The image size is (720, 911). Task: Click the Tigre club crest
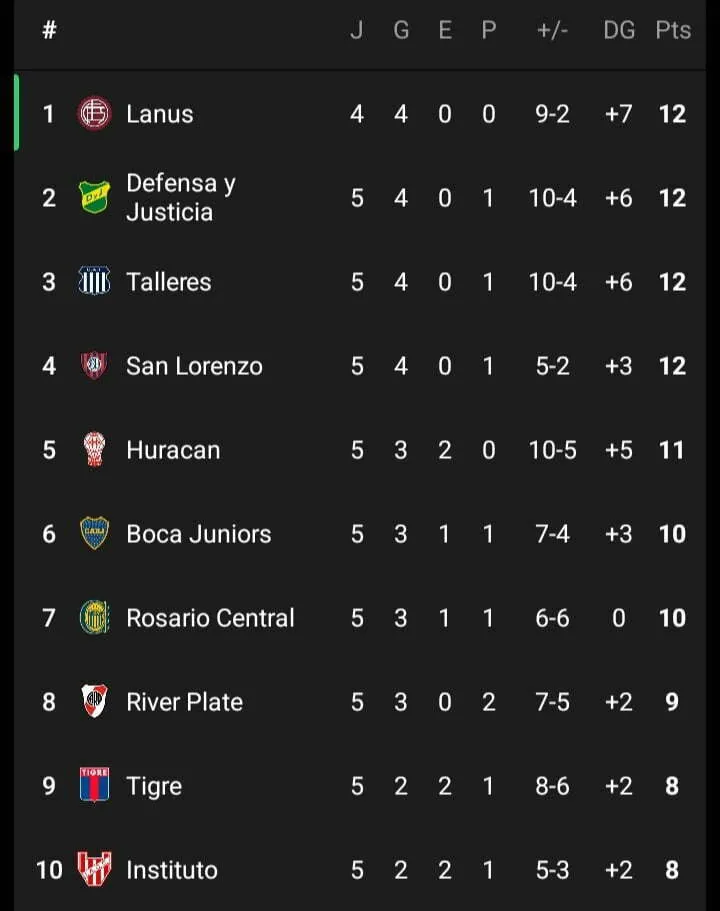tap(94, 785)
